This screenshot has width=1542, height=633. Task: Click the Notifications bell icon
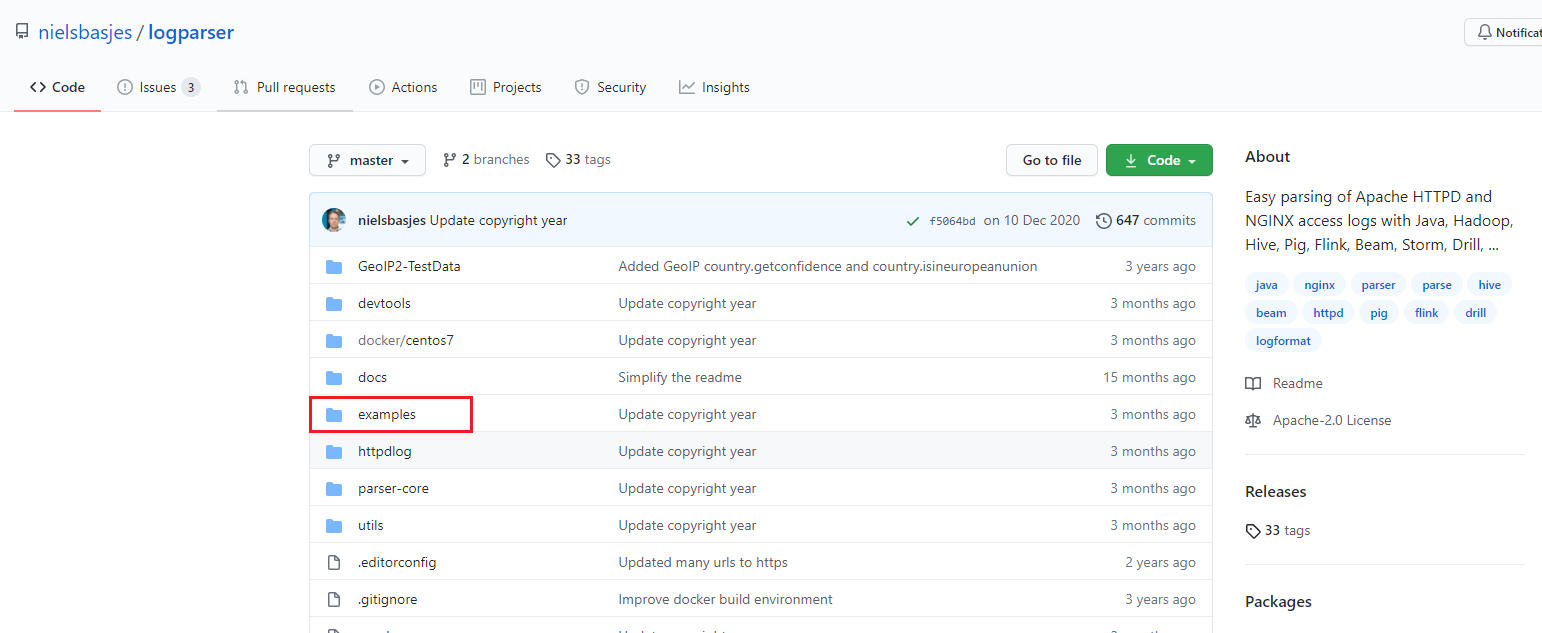pyautogui.click(x=1484, y=31)
